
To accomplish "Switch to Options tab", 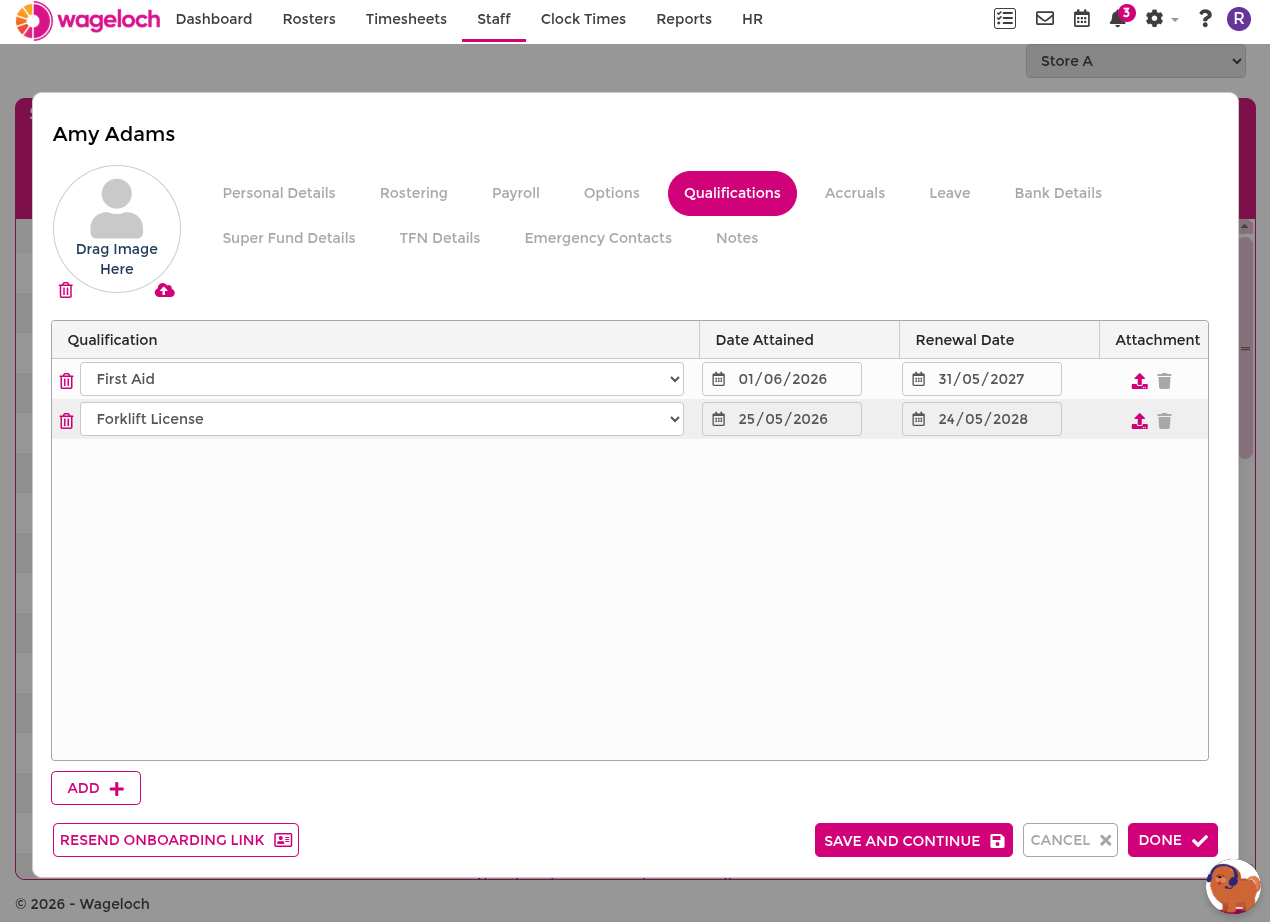I will [x=612, y=193].
